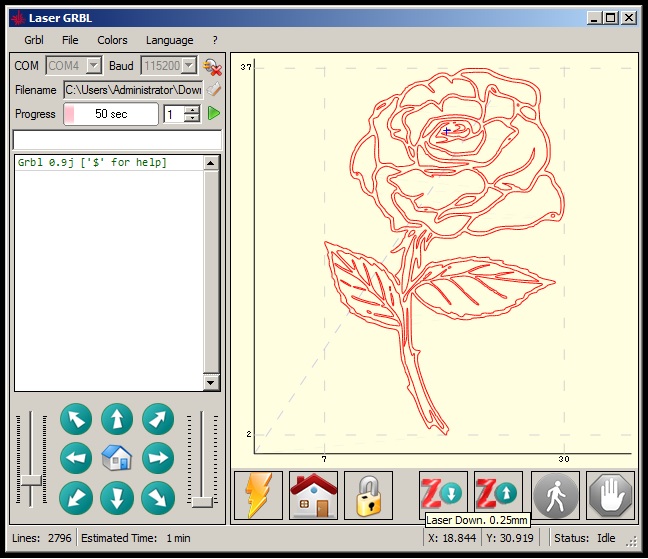Click the hand feed hold stop icon
The image size is (648, 559).
pyautogui.click(x=610, y=495)
